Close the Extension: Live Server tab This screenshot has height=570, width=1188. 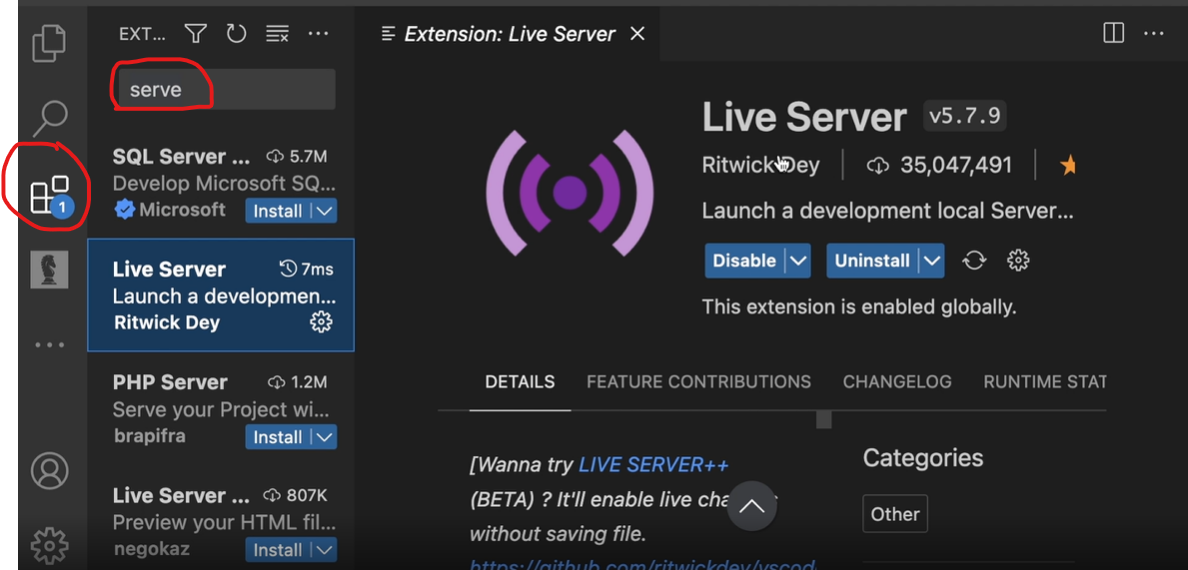pos(637,34)
